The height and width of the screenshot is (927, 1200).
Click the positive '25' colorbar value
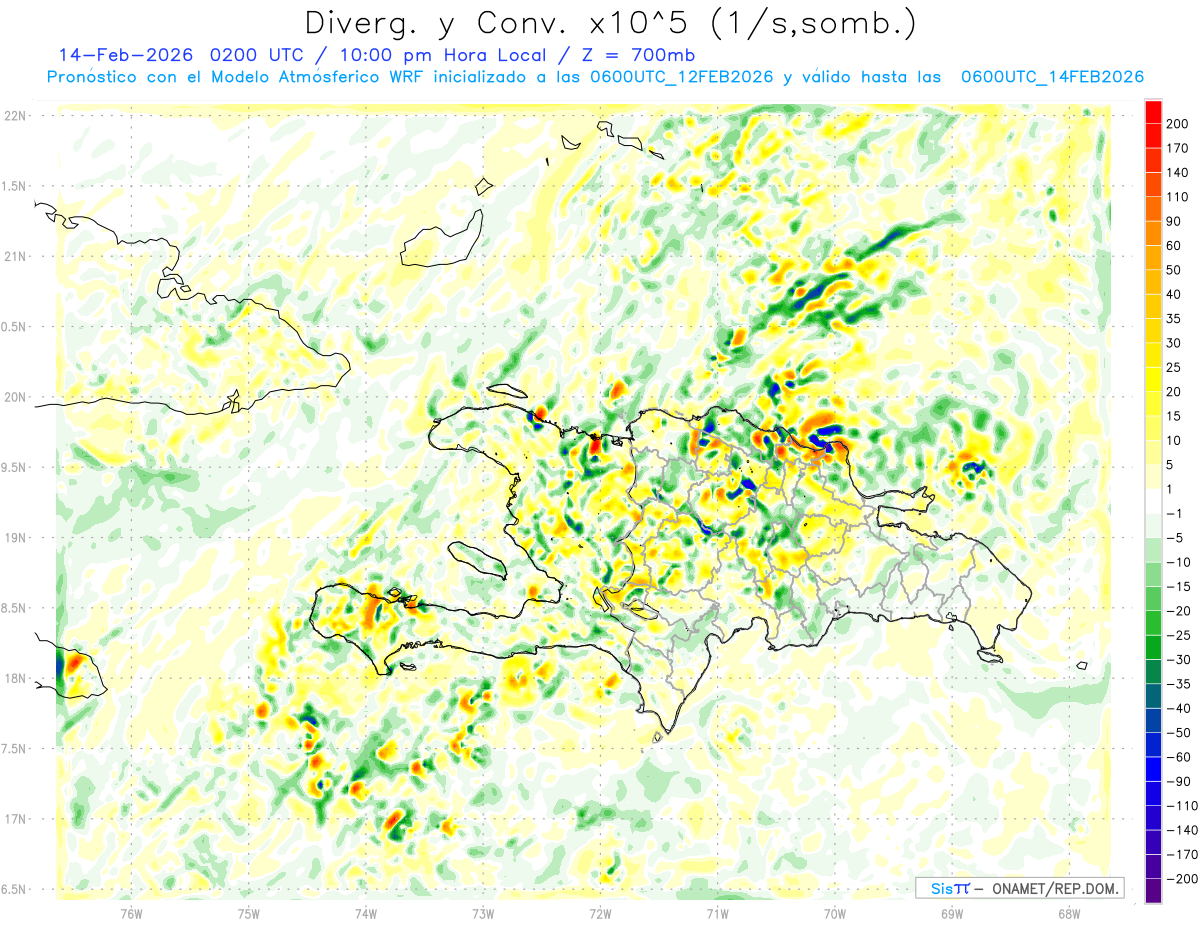click(x=1175, y=367)
